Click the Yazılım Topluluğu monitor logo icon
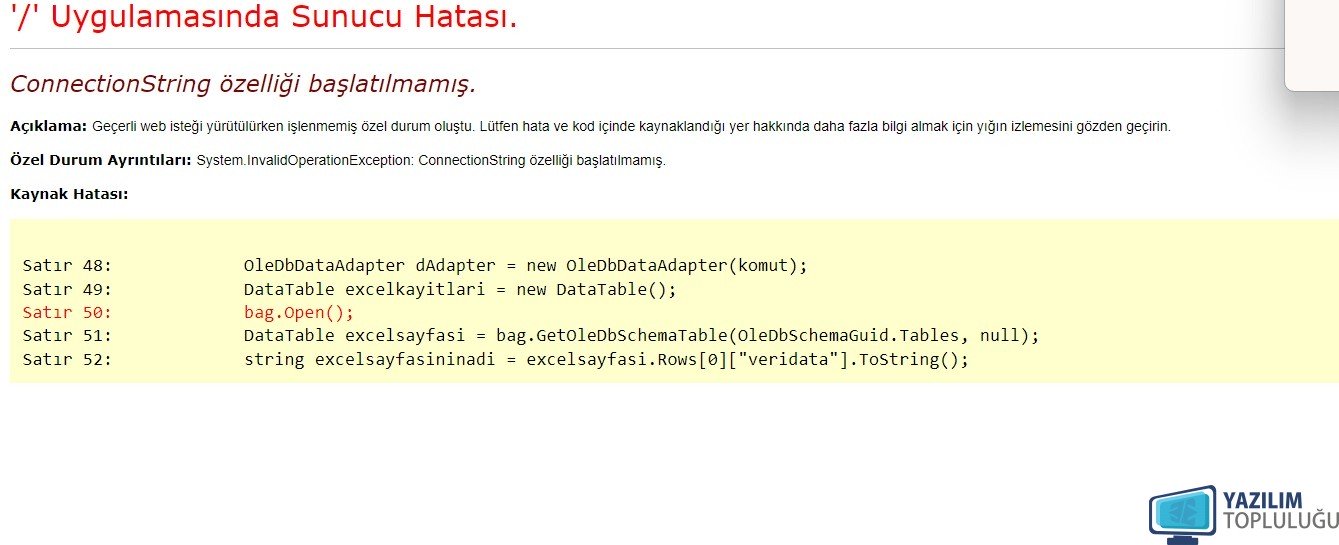This screenshot has height=545, width=1339. click(1183, 516)
